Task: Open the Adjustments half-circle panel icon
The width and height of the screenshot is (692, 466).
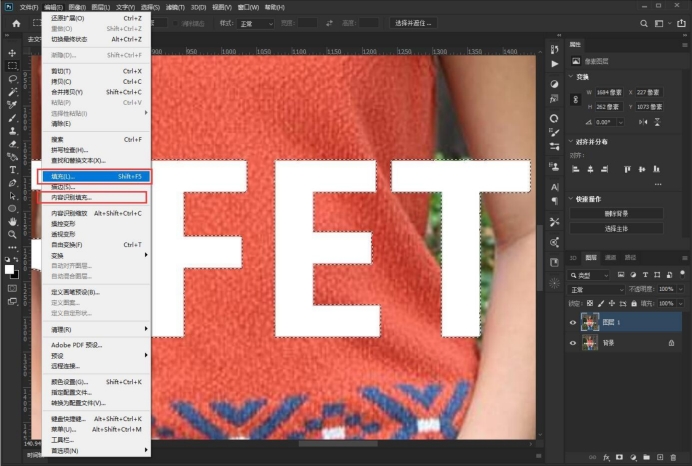Action: [555, 84]
